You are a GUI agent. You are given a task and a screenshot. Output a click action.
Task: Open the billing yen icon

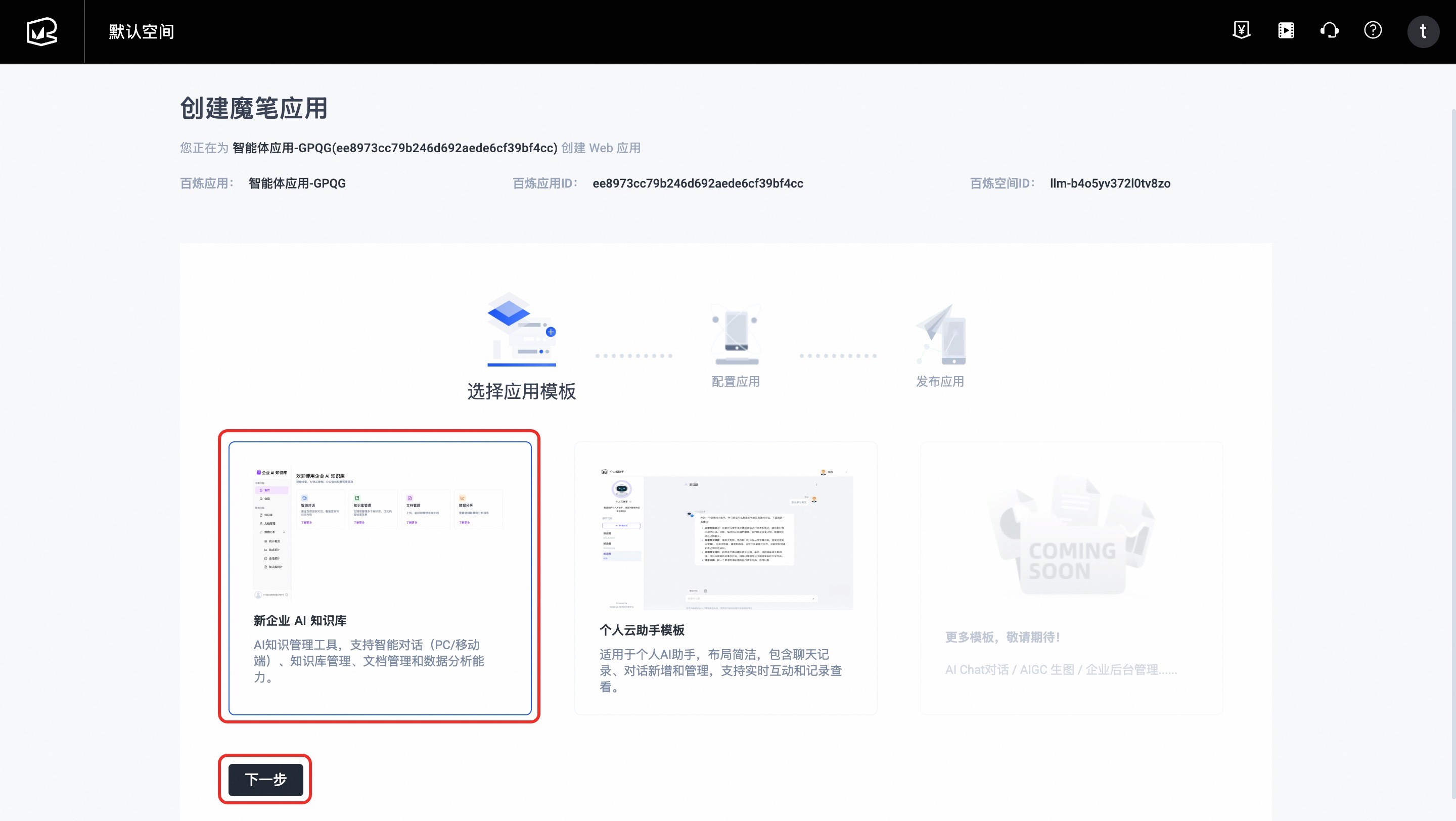[1241, 30]
